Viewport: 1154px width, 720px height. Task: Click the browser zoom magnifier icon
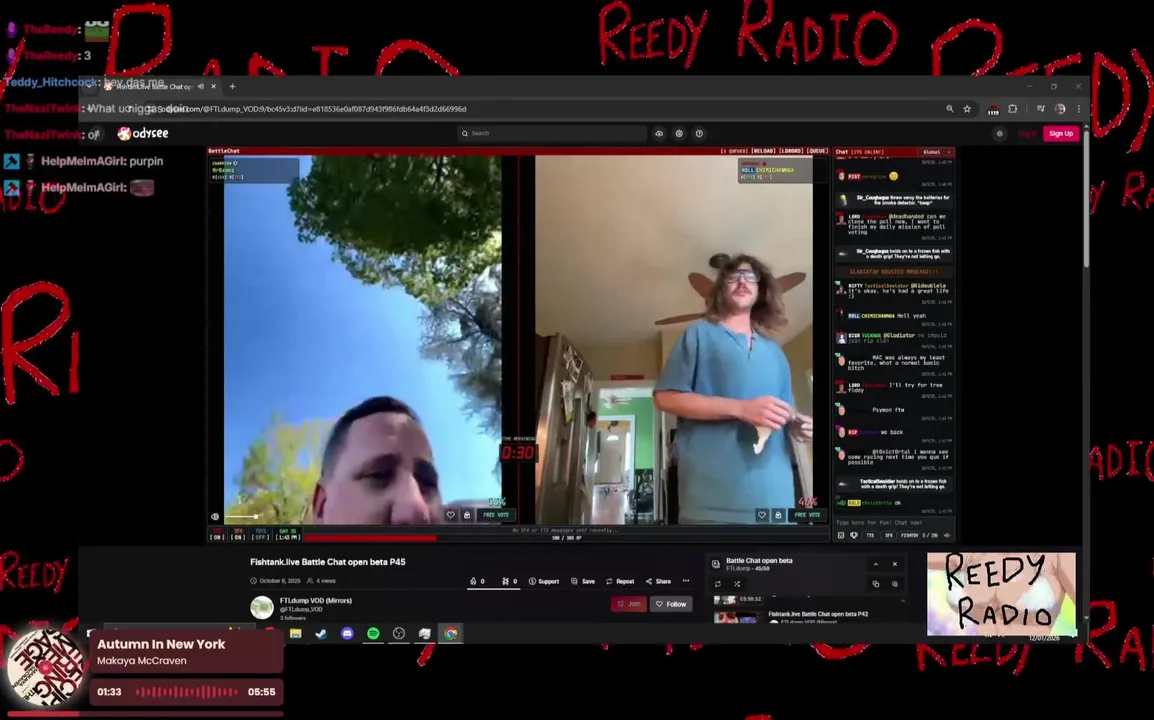click(949, 109)
